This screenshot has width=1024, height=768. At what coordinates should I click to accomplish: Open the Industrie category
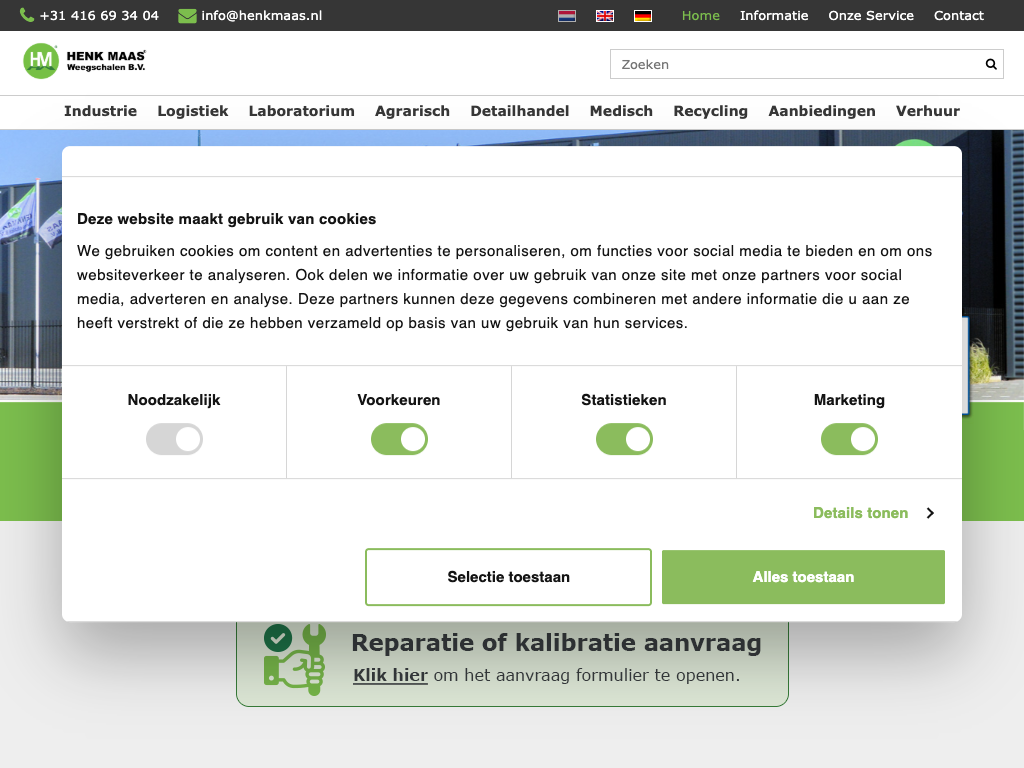tap(100, 111)
